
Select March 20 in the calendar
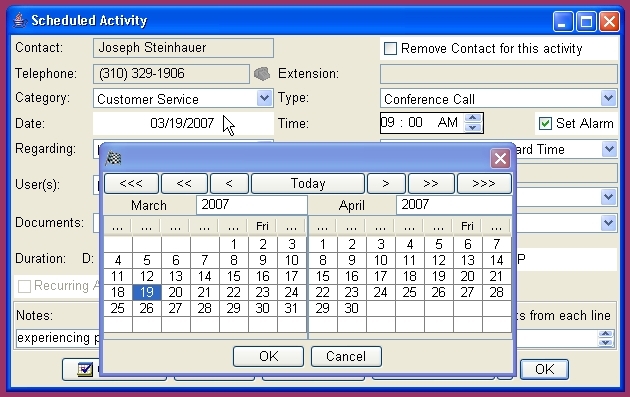176,292
